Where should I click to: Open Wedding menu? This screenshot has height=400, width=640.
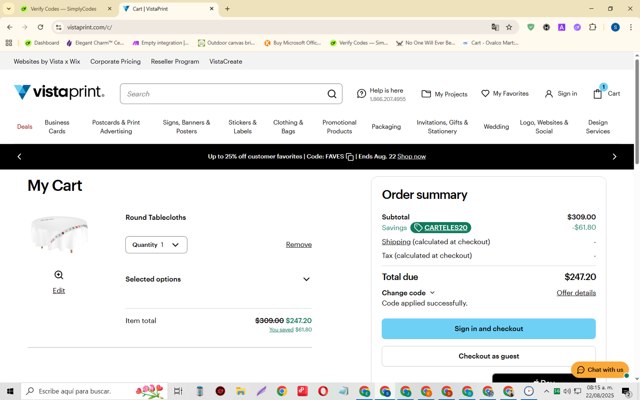point(496,127)
